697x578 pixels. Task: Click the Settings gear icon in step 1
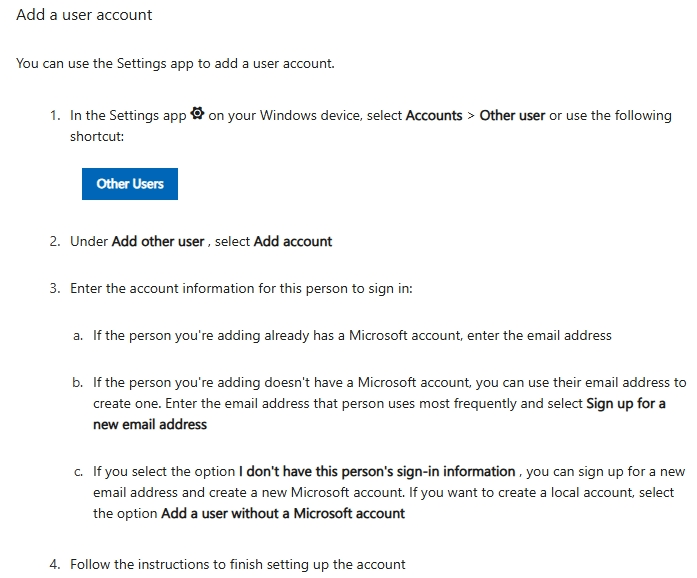197,115
